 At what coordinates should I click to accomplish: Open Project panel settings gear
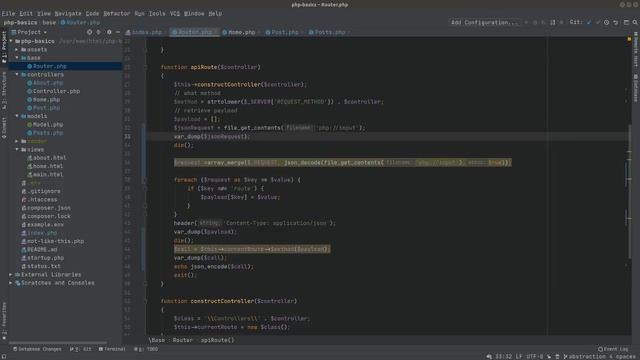click(109, 32)
